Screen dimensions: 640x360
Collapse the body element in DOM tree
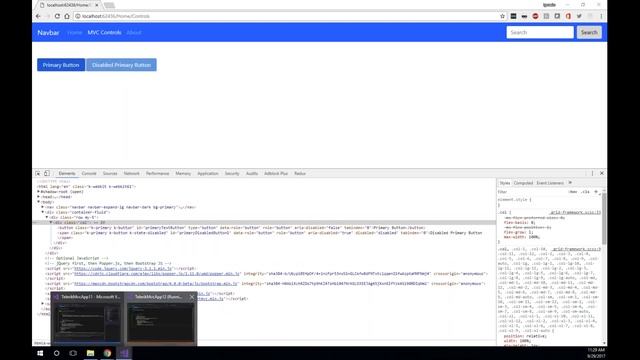pyautogui.click(x=39, y=202)
